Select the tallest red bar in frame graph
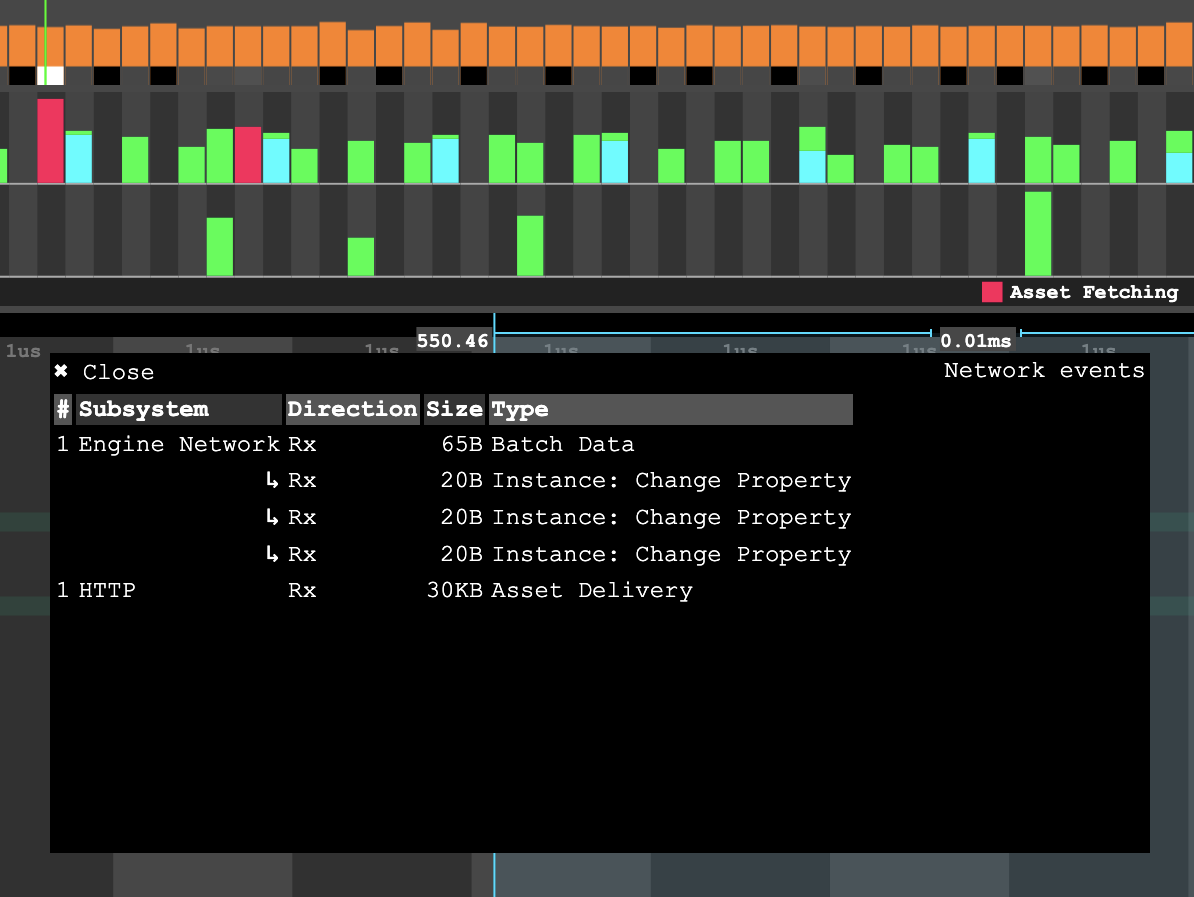1194x897 pixels. [50, 141]
